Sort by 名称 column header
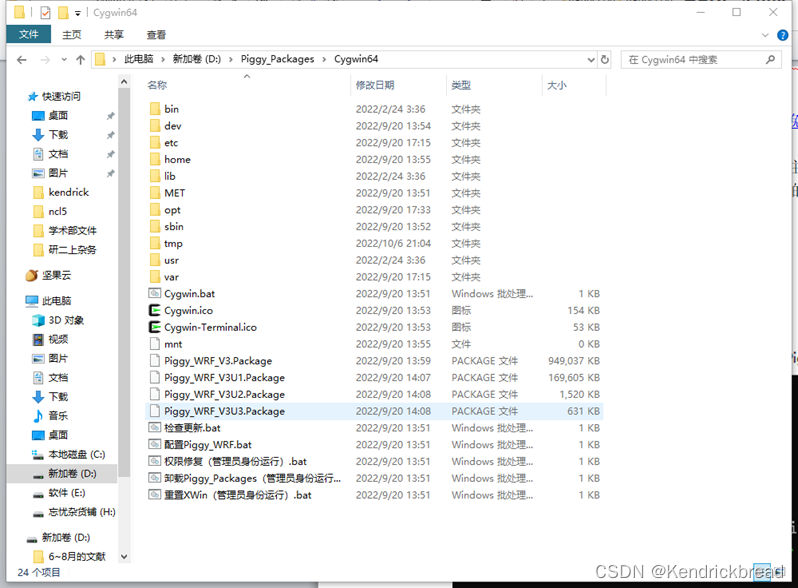Image resolution: width=798 pixels, height=588 pixels. [x=157, y=85]
